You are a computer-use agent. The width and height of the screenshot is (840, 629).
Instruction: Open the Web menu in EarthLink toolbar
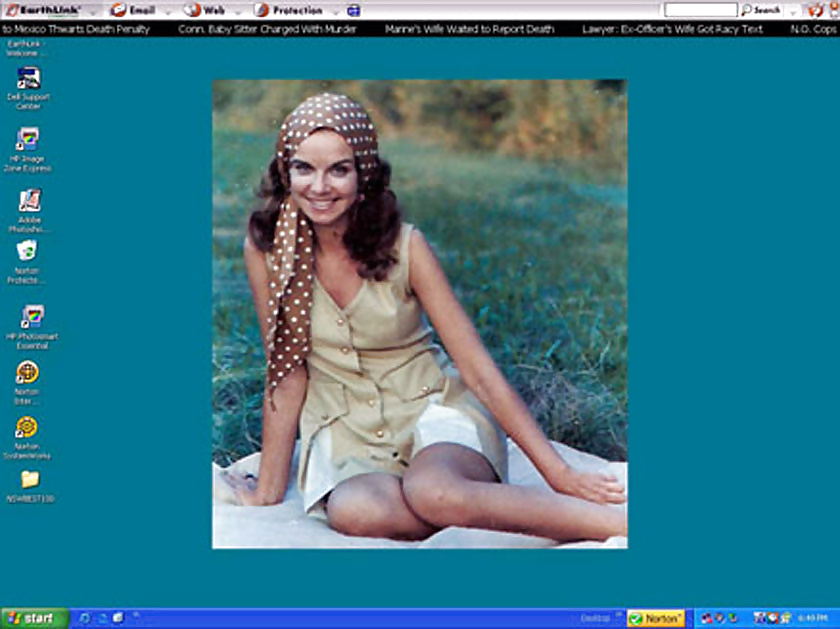point(204,10)
